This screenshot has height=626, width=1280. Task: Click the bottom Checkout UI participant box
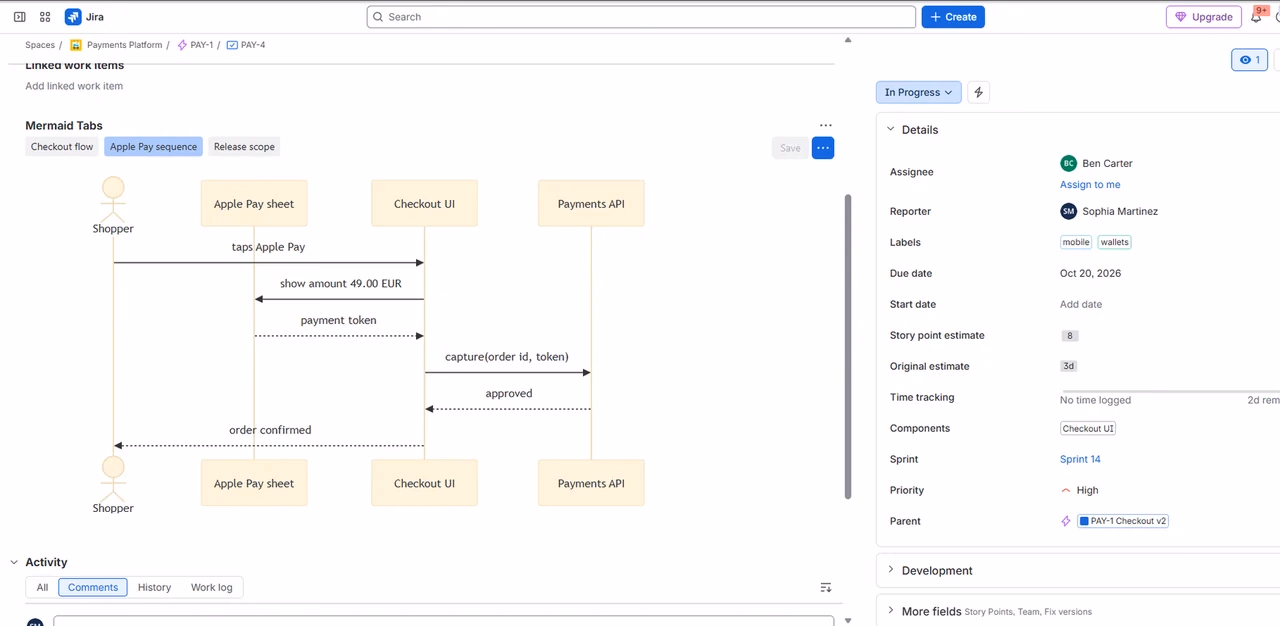click(424, 483)
